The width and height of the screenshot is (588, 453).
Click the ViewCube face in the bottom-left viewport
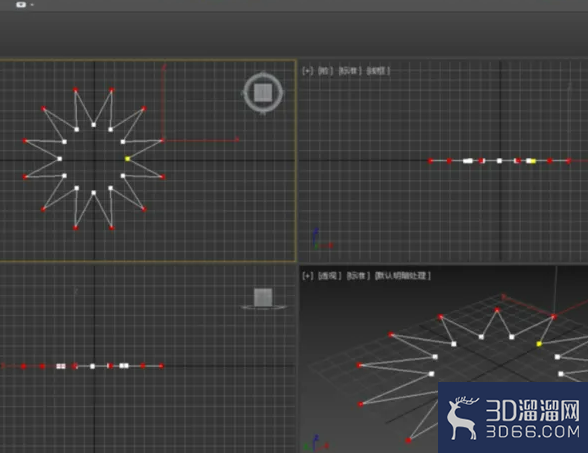click(263, 297)
